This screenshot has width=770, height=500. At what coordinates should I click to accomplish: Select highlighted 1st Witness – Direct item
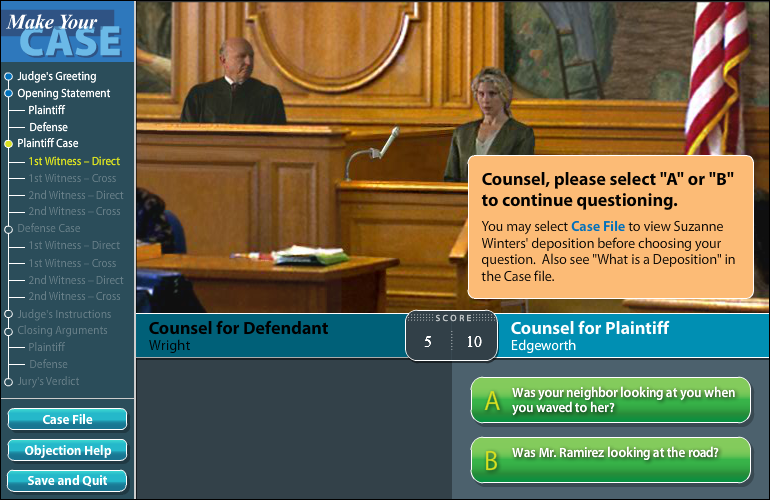pos(74,161)
